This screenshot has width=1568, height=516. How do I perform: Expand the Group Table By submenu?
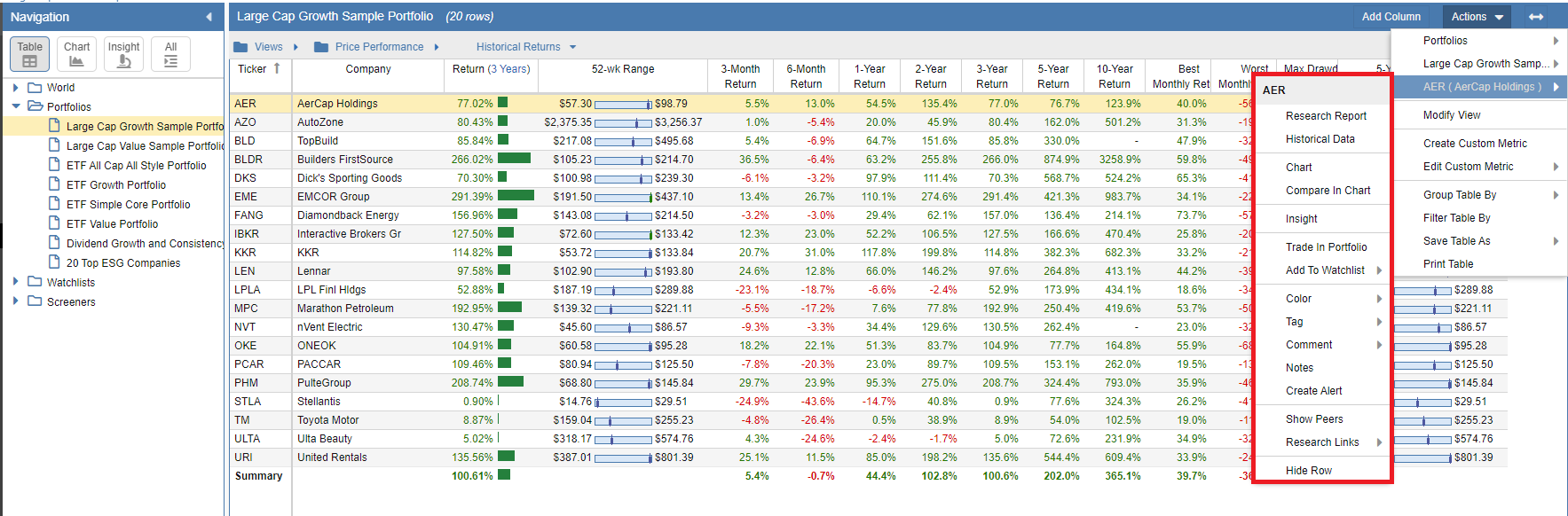point(1556,195)
